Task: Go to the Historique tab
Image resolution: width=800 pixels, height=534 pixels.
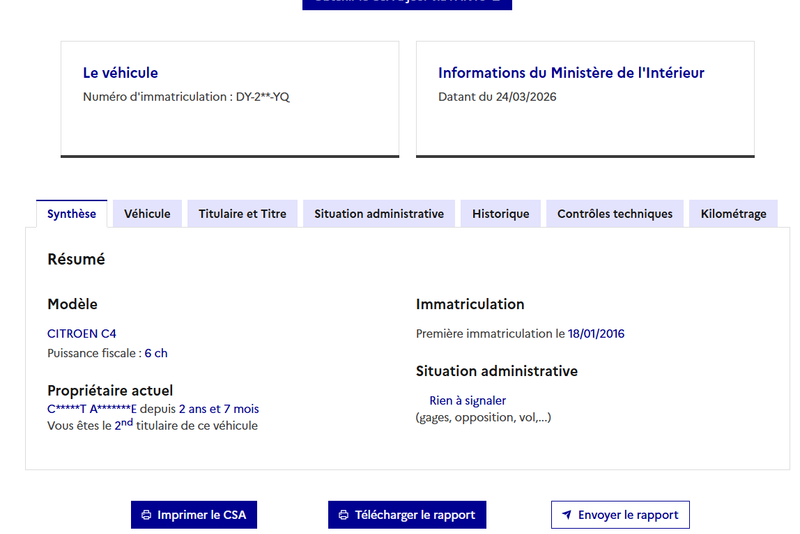Action: [x=501, y=214]
